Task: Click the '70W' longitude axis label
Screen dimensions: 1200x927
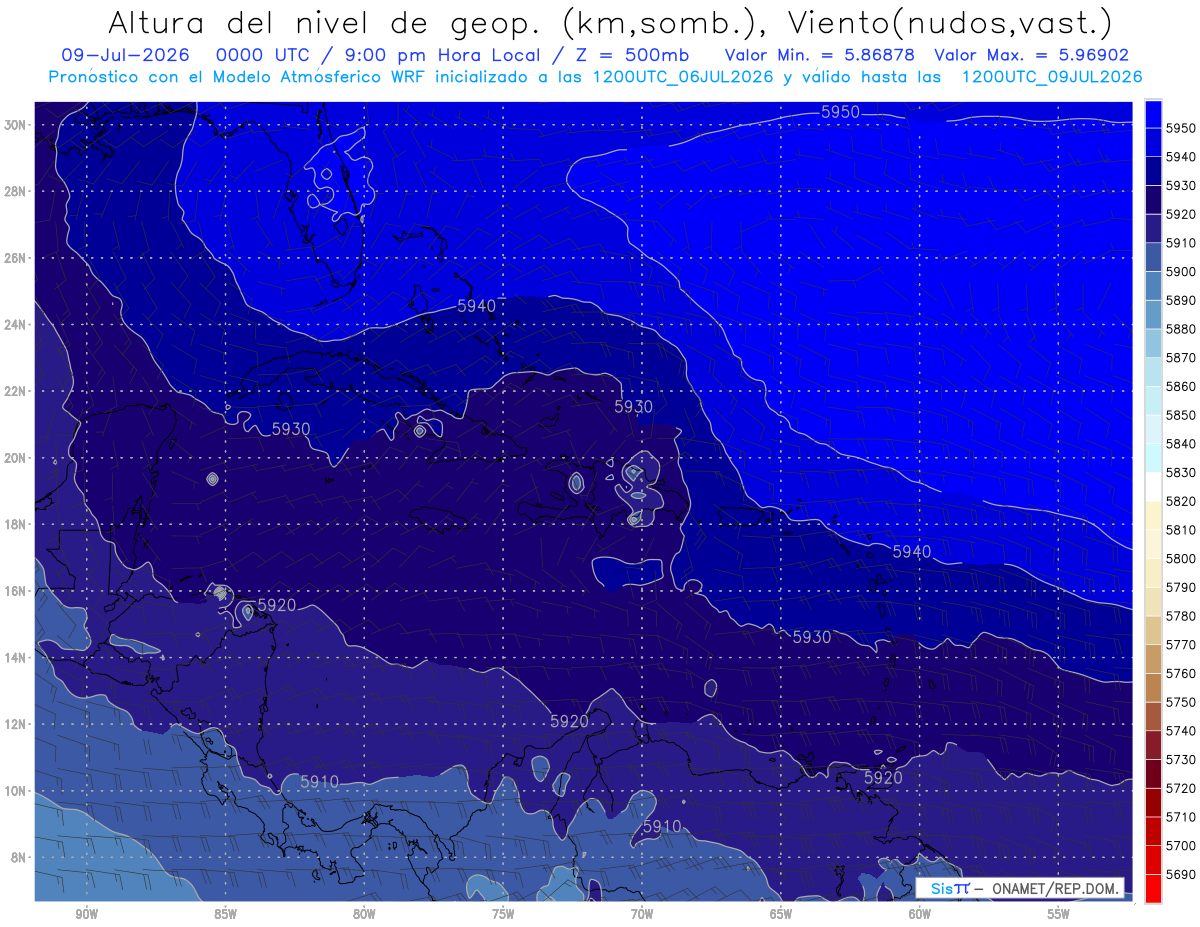Action: pos(642,914)
